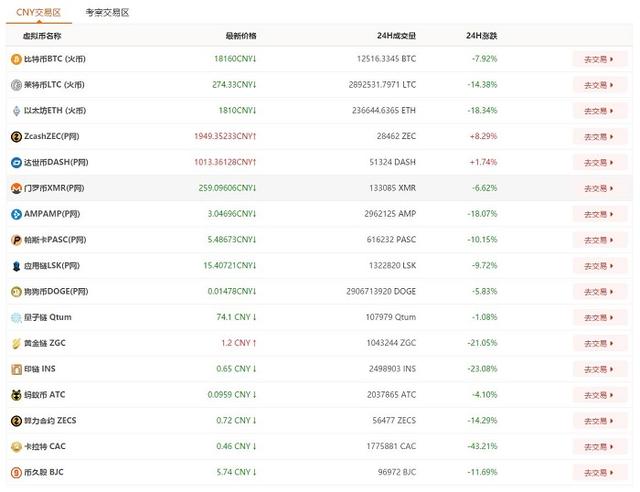Image resolution: width=640 pixels, height=492 pixels.
Task: Click the BJC coin icon
Action: (16, 472)
